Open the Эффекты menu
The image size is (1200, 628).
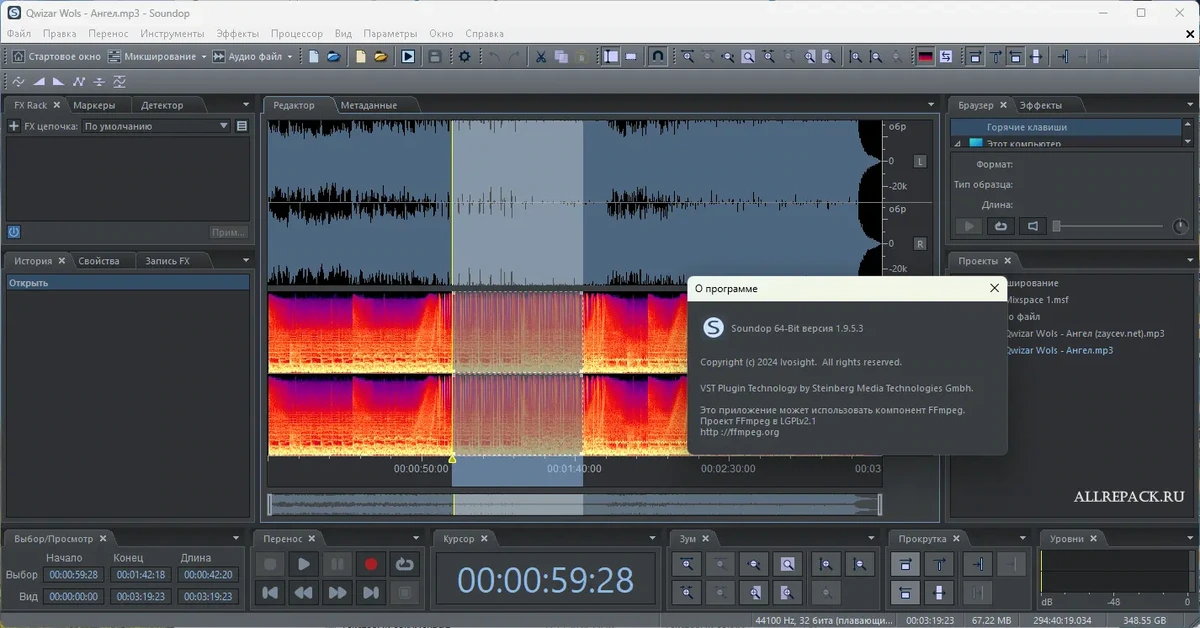click(x=237, y=33)
